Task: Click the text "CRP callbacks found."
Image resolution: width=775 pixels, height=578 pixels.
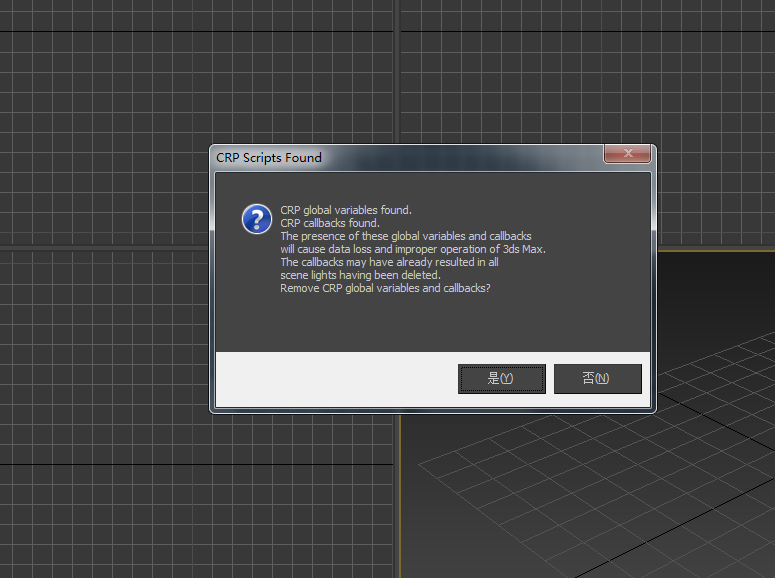Action: pos(330,223)
